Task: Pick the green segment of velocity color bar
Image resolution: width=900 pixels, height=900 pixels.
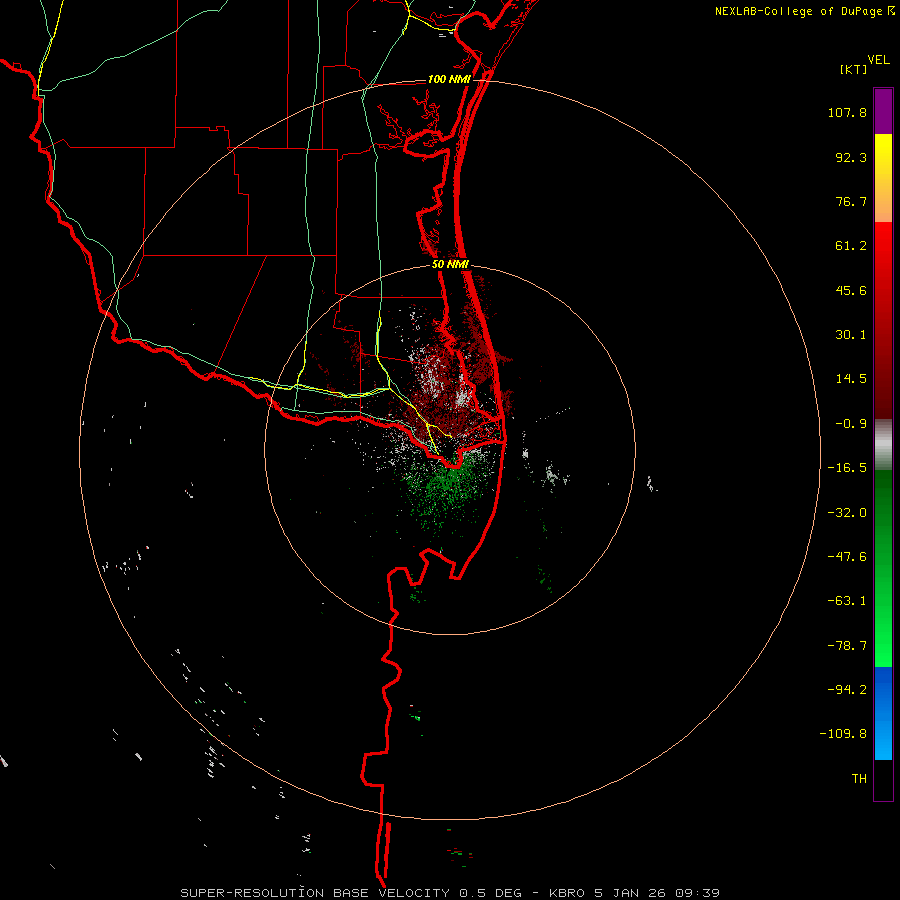Action: [x=883, y=569]
